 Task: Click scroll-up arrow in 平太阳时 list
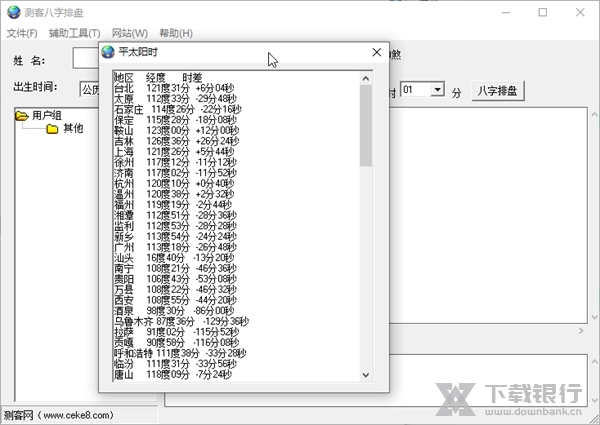366,78
